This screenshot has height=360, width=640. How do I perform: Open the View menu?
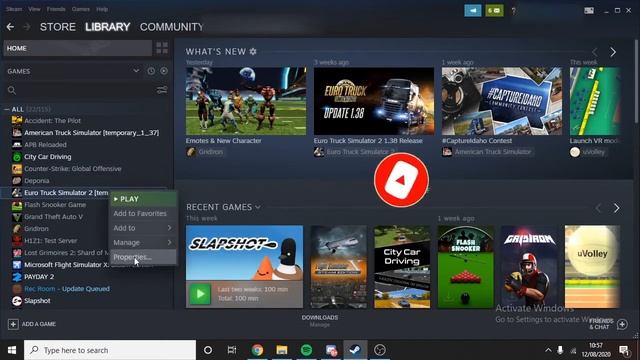coord(34,9)
